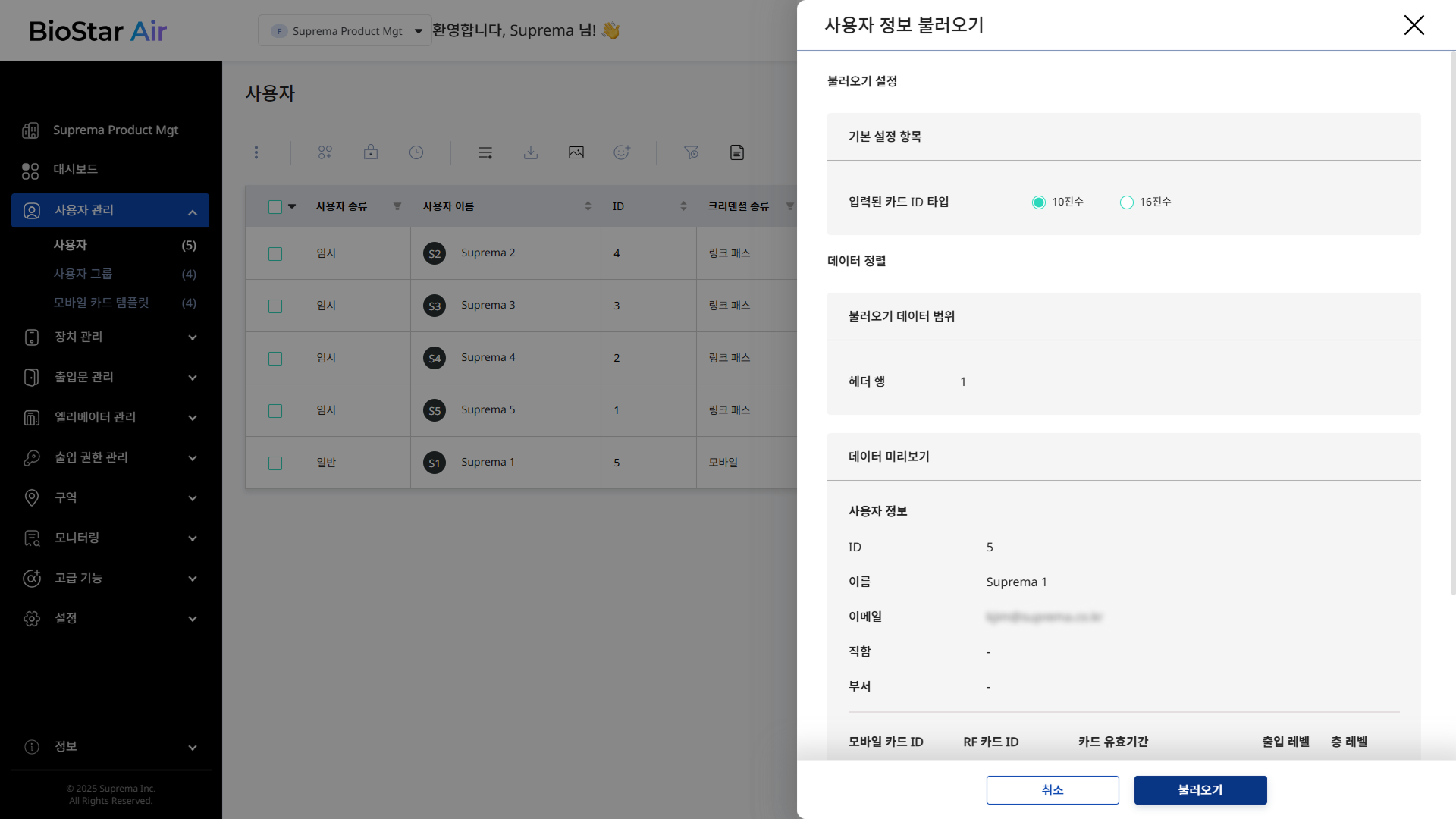
Task: Click the document report icon in the toolbar
Action: [x=737, y=152]
